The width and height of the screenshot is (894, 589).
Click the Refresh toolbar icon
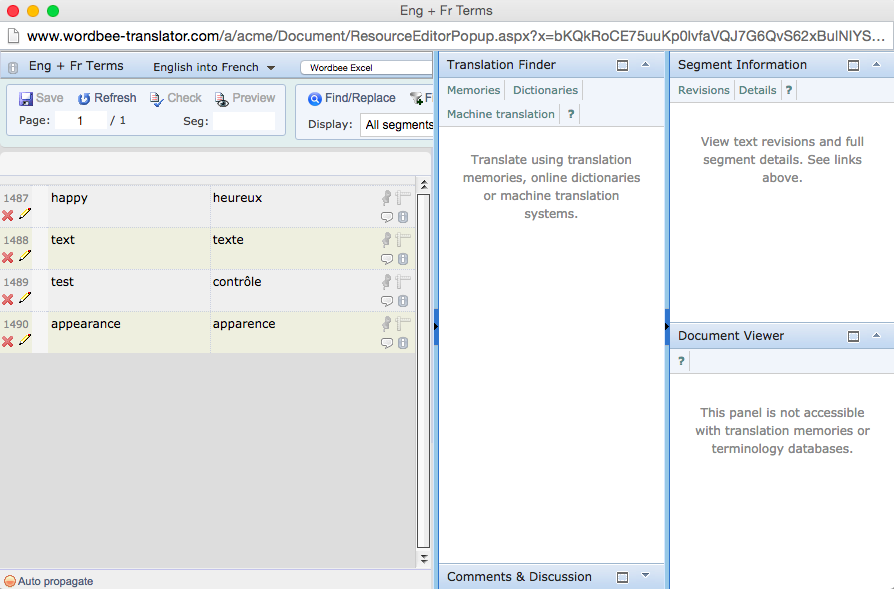pyautogui.click(x=85, y=98)
